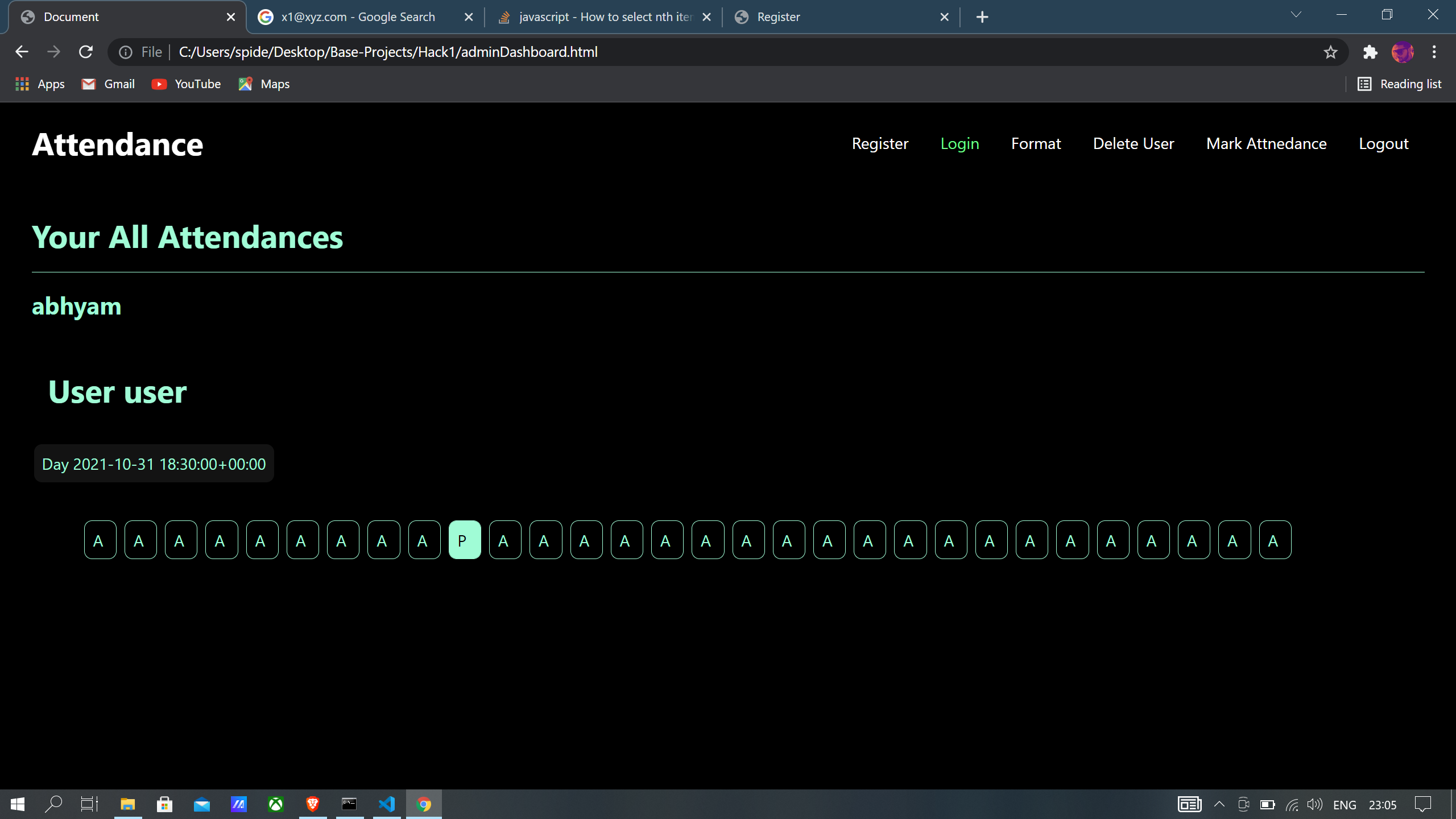
Task: Toggle the last A attendance box
Action: pyautogui.click(x=1275, y=540)
